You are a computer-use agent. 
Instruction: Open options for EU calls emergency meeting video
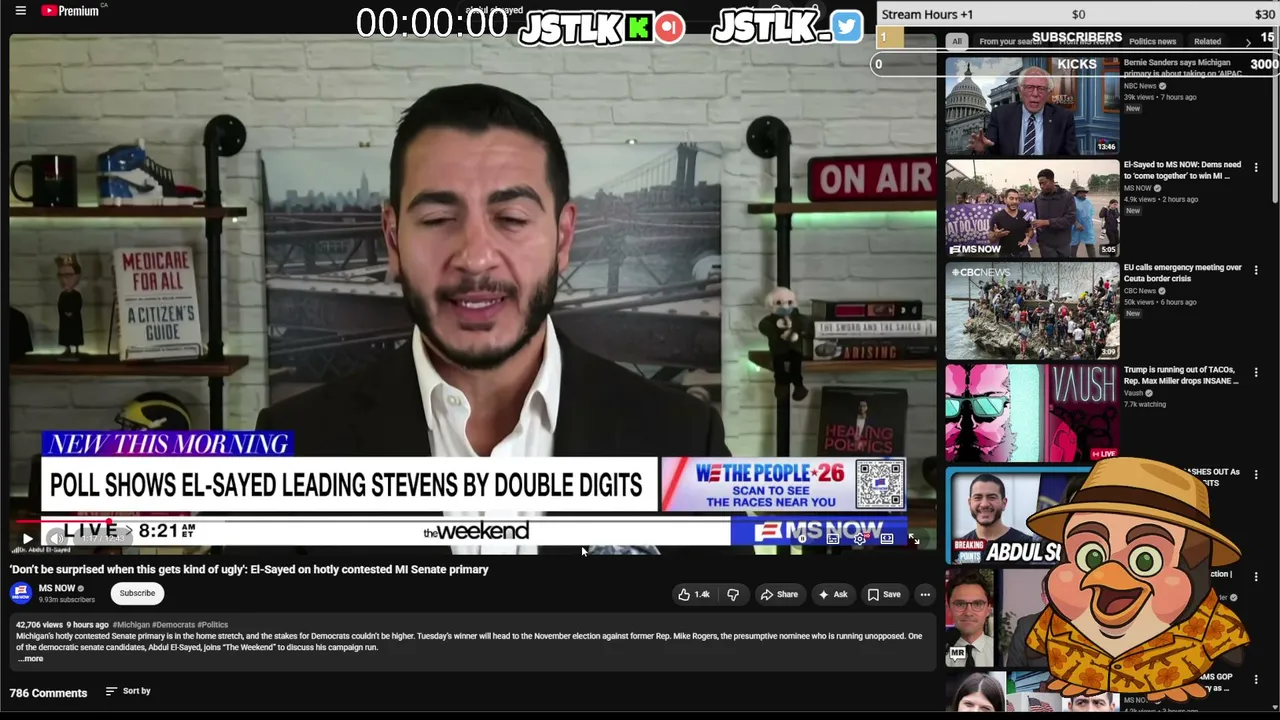(1256, 271)
